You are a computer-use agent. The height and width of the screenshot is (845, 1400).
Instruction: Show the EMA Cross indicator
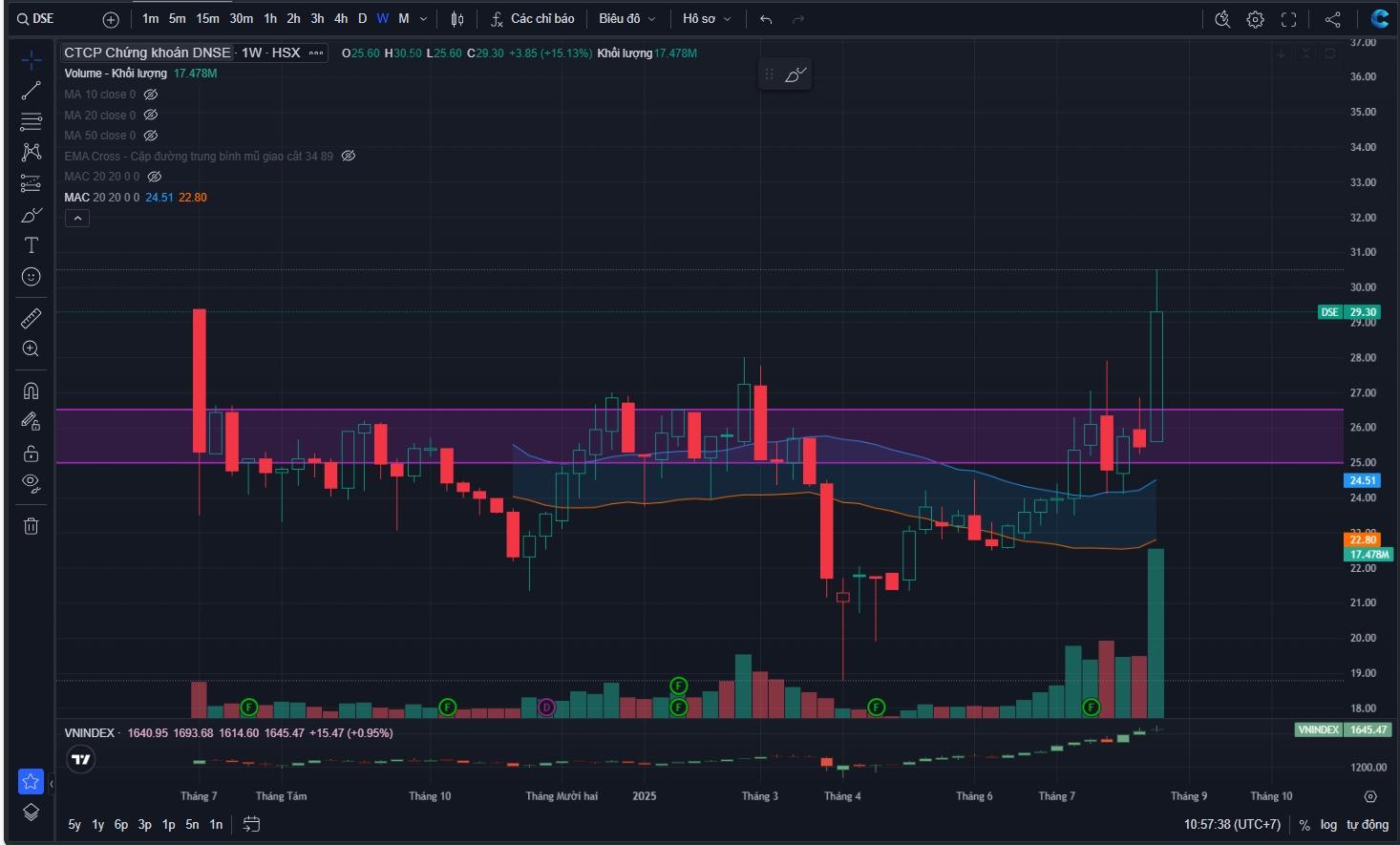tap(349, 156)
